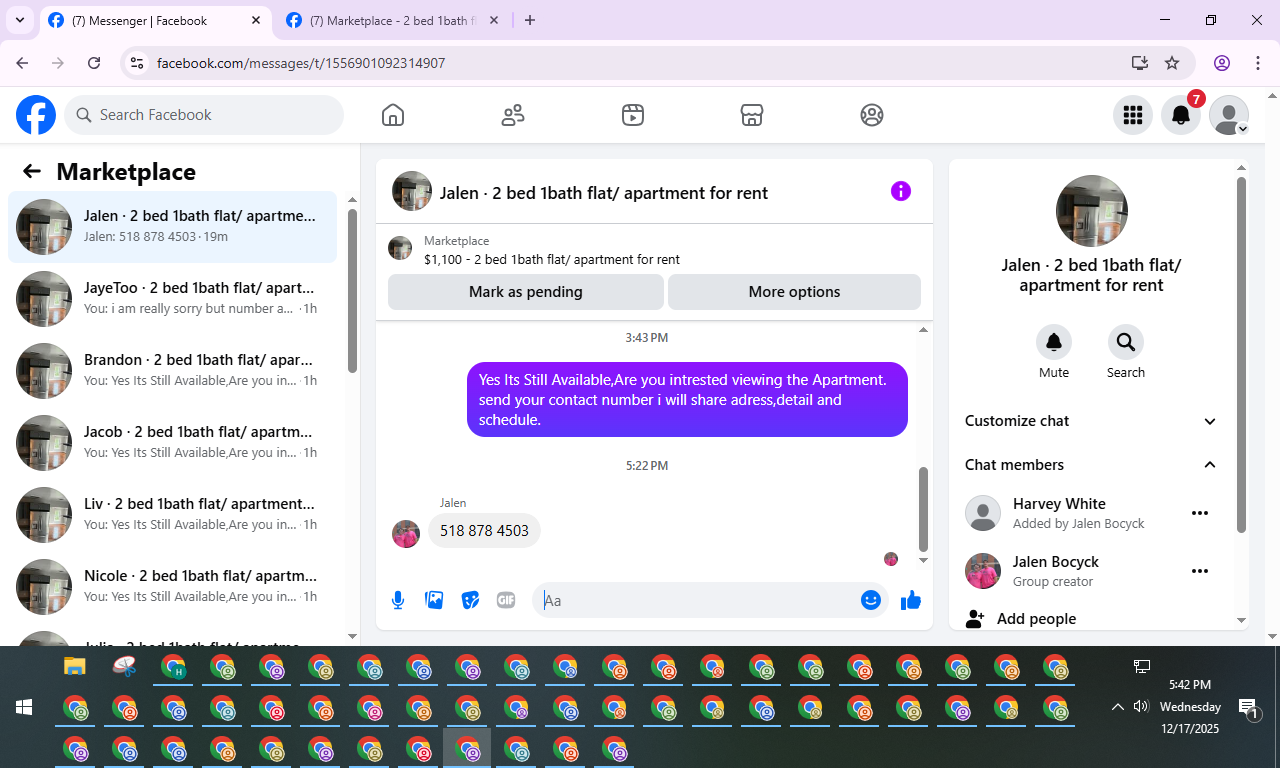
Task: Close the Marketplace browser tab
Action: [x=494, y=20]
